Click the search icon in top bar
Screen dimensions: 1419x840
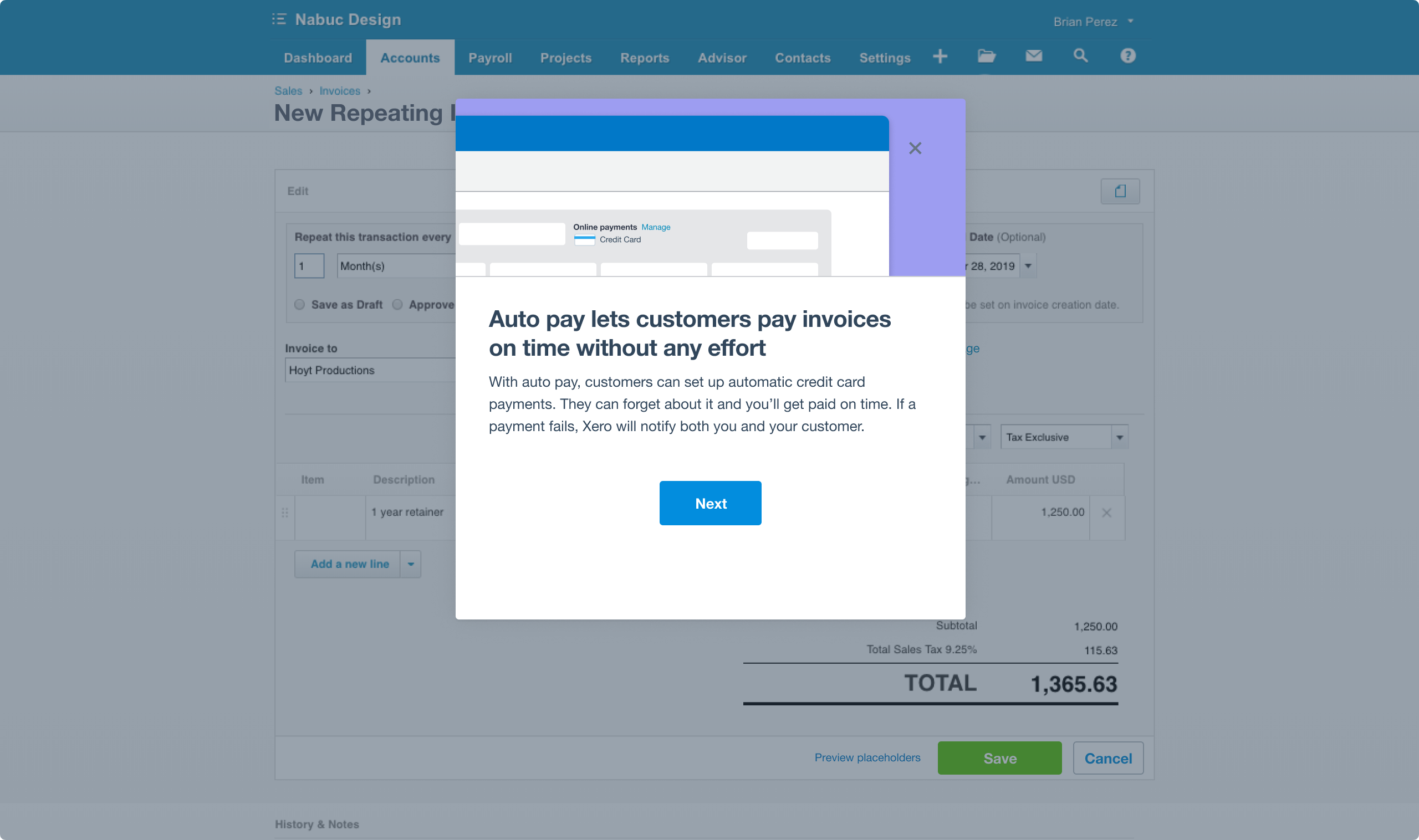[1080, 56]
